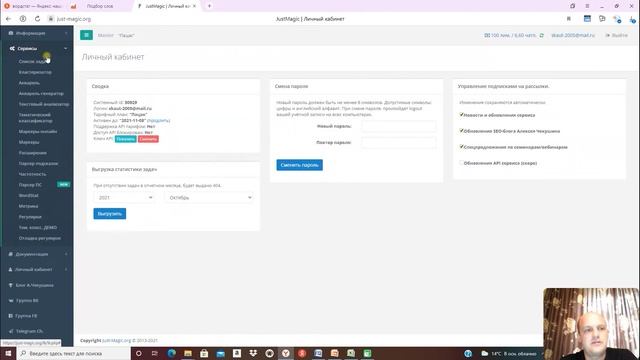
Task: Click the Информация camera icon in sidebar
Action: pyautogui.click(x=11, y=33)
